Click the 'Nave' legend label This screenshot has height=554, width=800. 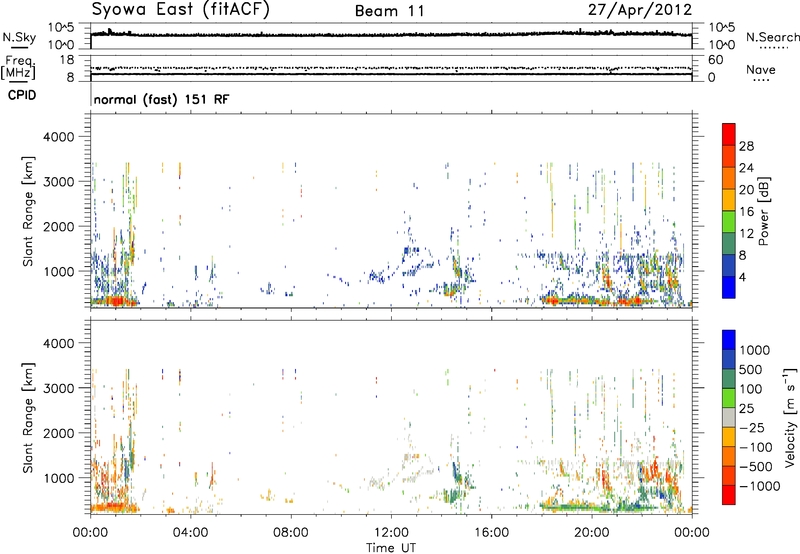[761, 69]
